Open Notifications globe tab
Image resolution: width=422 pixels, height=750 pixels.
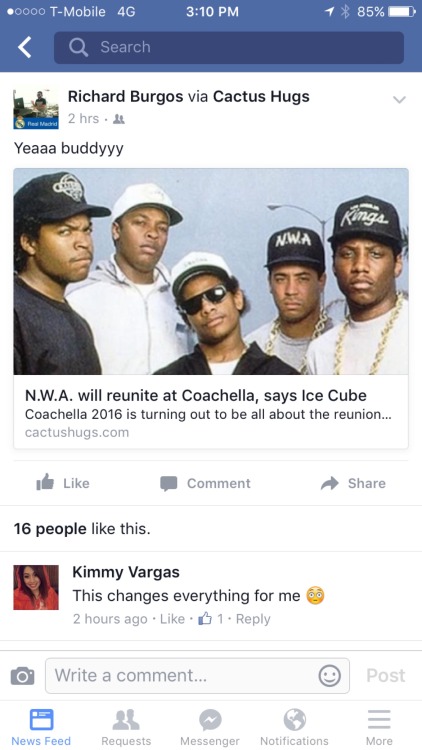tap(294, 727)
